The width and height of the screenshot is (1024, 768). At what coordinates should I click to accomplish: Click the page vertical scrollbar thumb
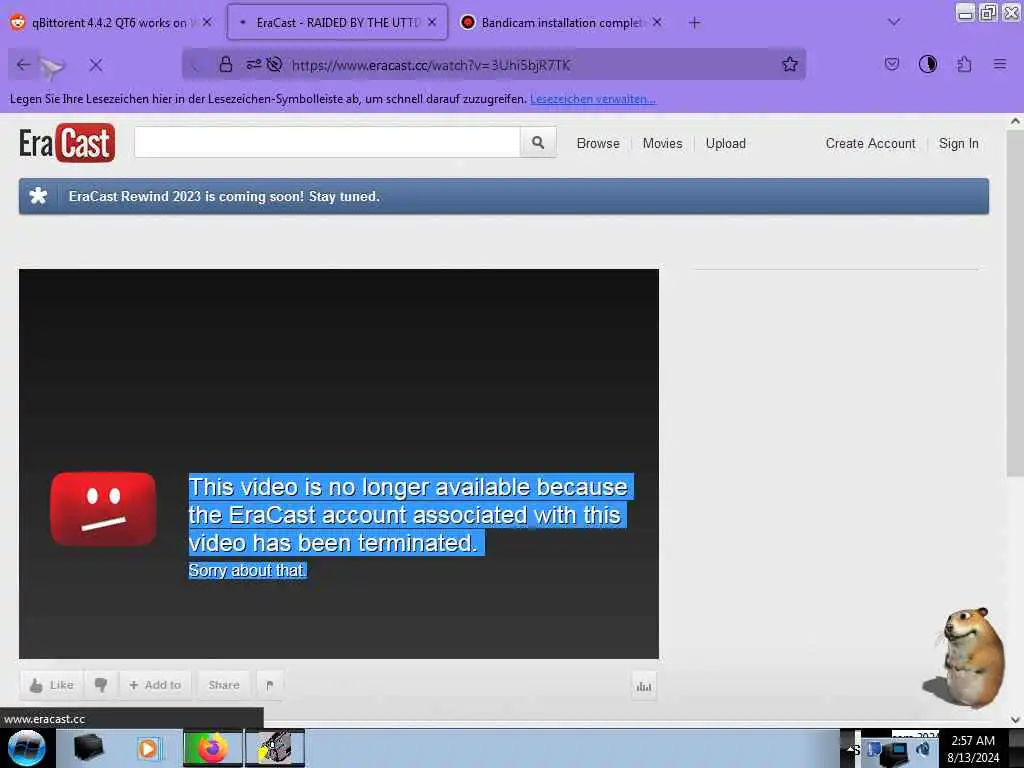pyautogui.click(x=1014, y=304)
